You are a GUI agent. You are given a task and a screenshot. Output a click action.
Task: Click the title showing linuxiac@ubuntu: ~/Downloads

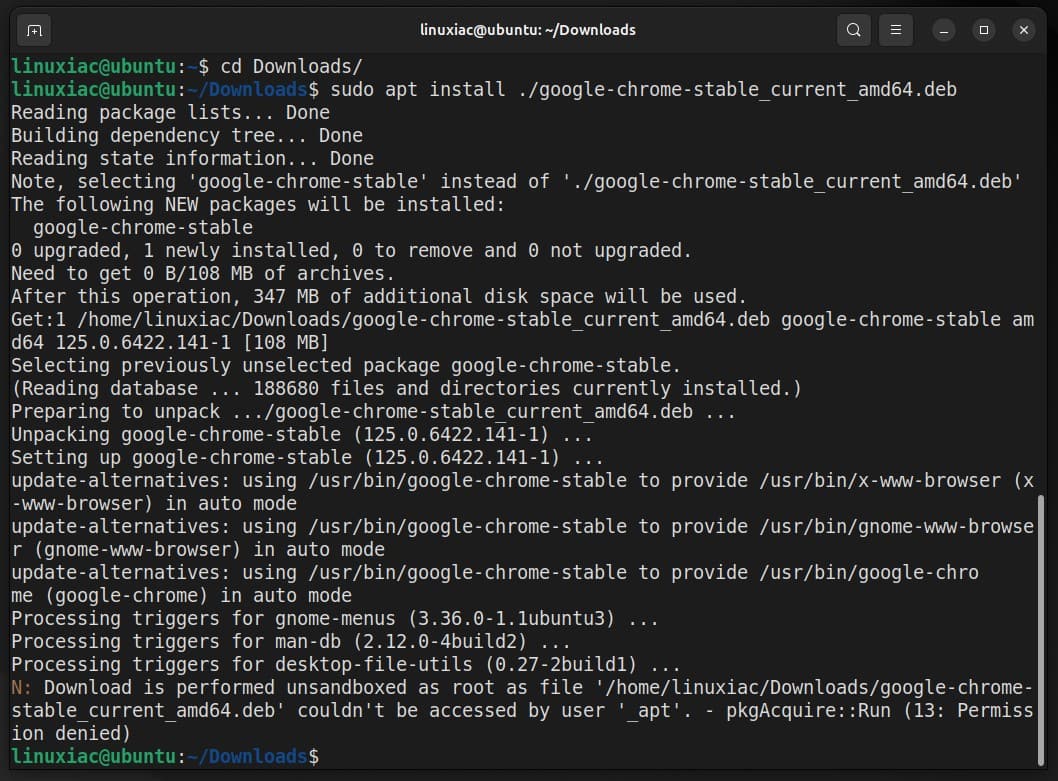pos(527,30)
